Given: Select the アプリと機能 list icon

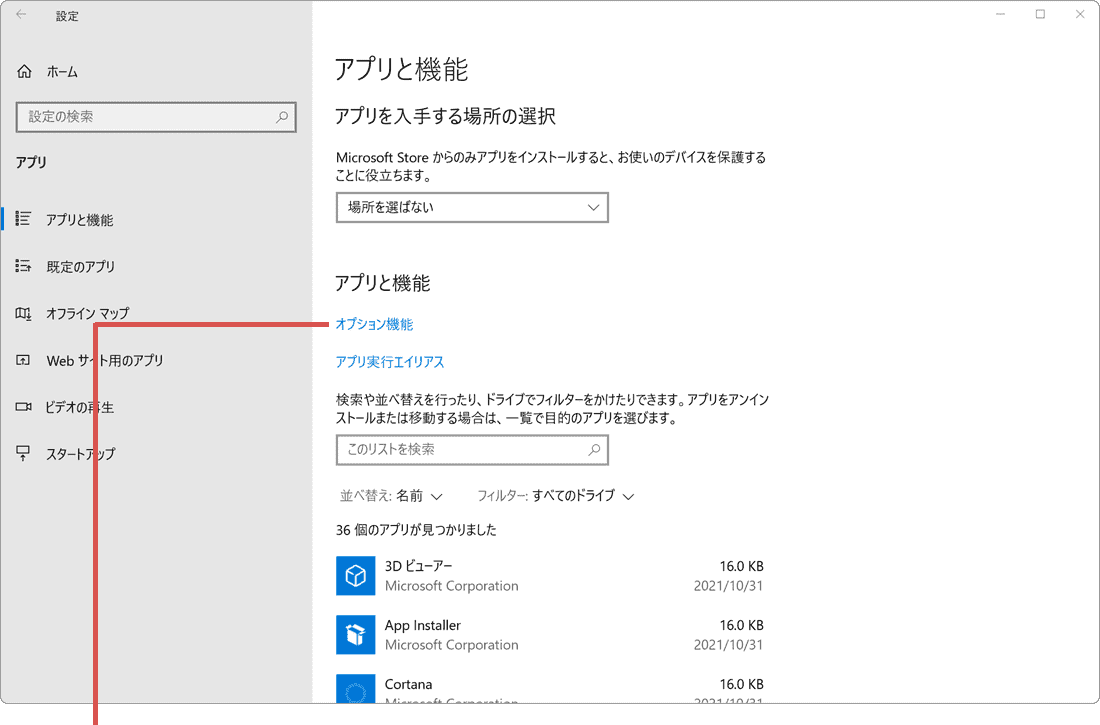Looking at the screenshot, I should point(22,219).
